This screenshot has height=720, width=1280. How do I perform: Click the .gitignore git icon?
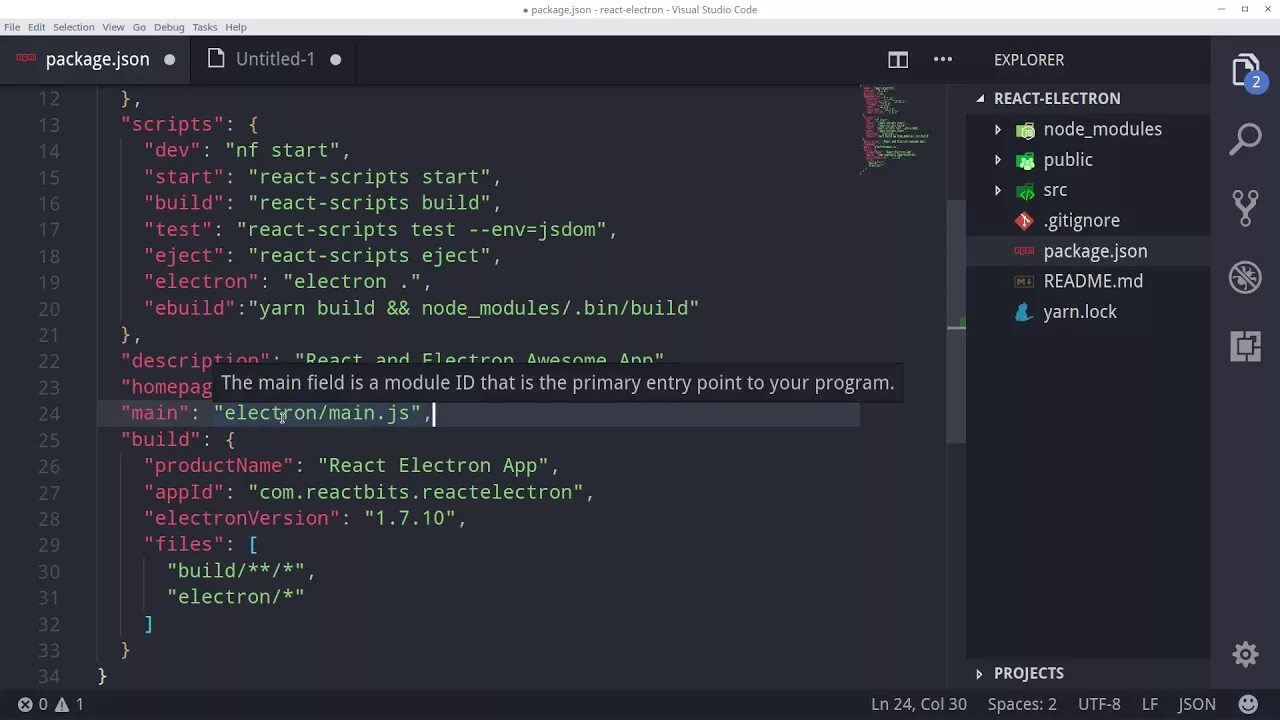[x=1024, y=221]
